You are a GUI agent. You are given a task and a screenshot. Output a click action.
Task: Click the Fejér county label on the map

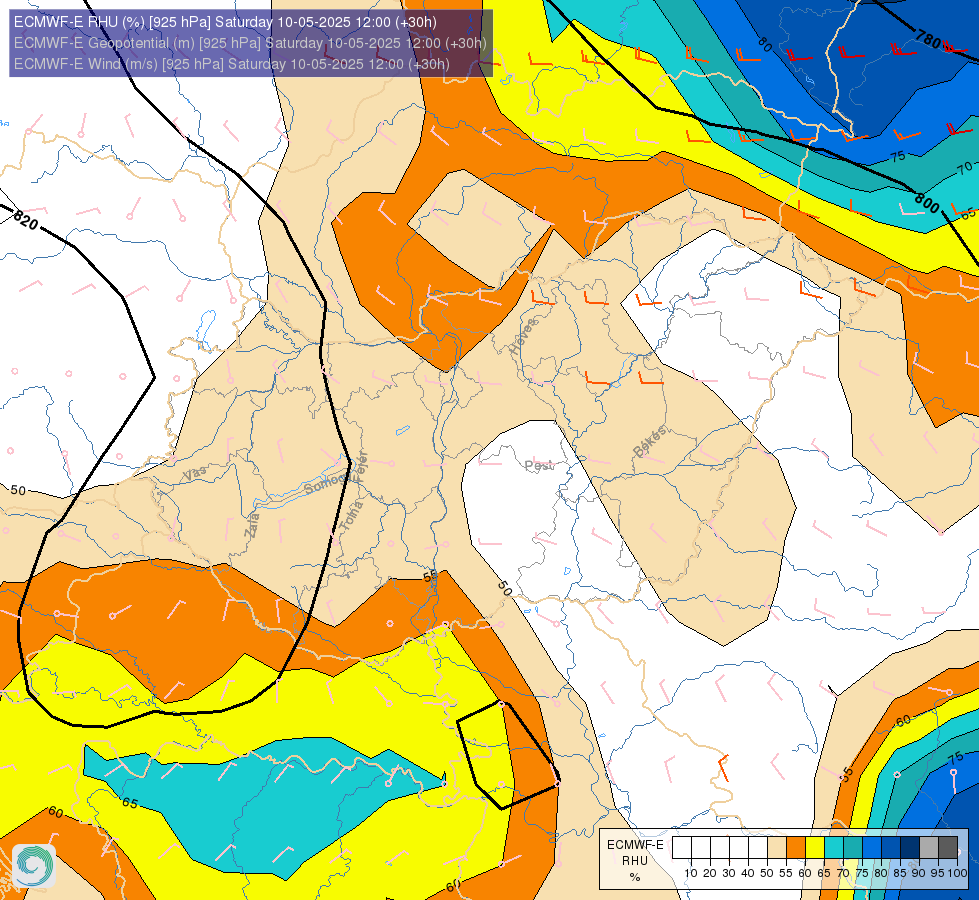tap(362, 467)
